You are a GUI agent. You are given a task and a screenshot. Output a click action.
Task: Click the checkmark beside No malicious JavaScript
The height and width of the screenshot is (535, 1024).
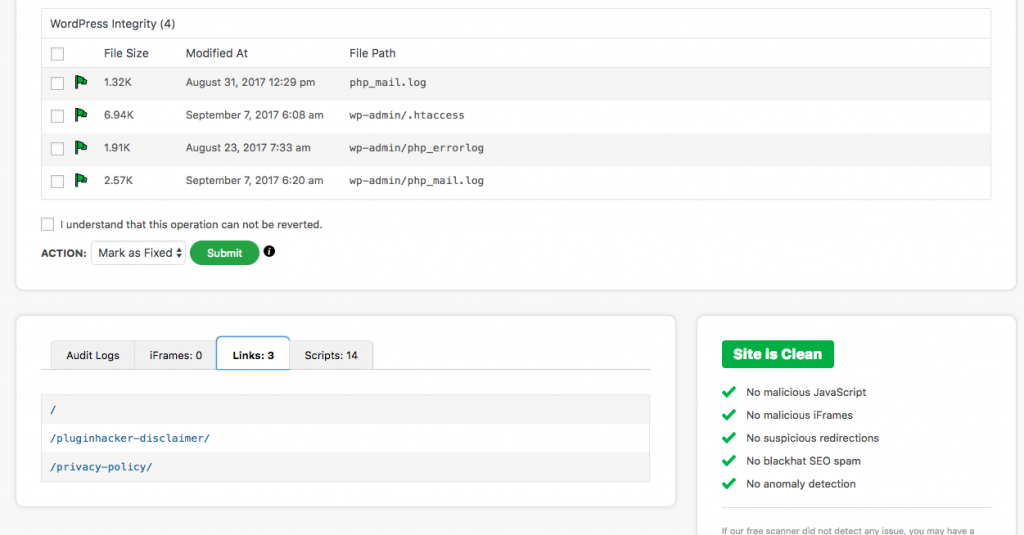point(729,393)
